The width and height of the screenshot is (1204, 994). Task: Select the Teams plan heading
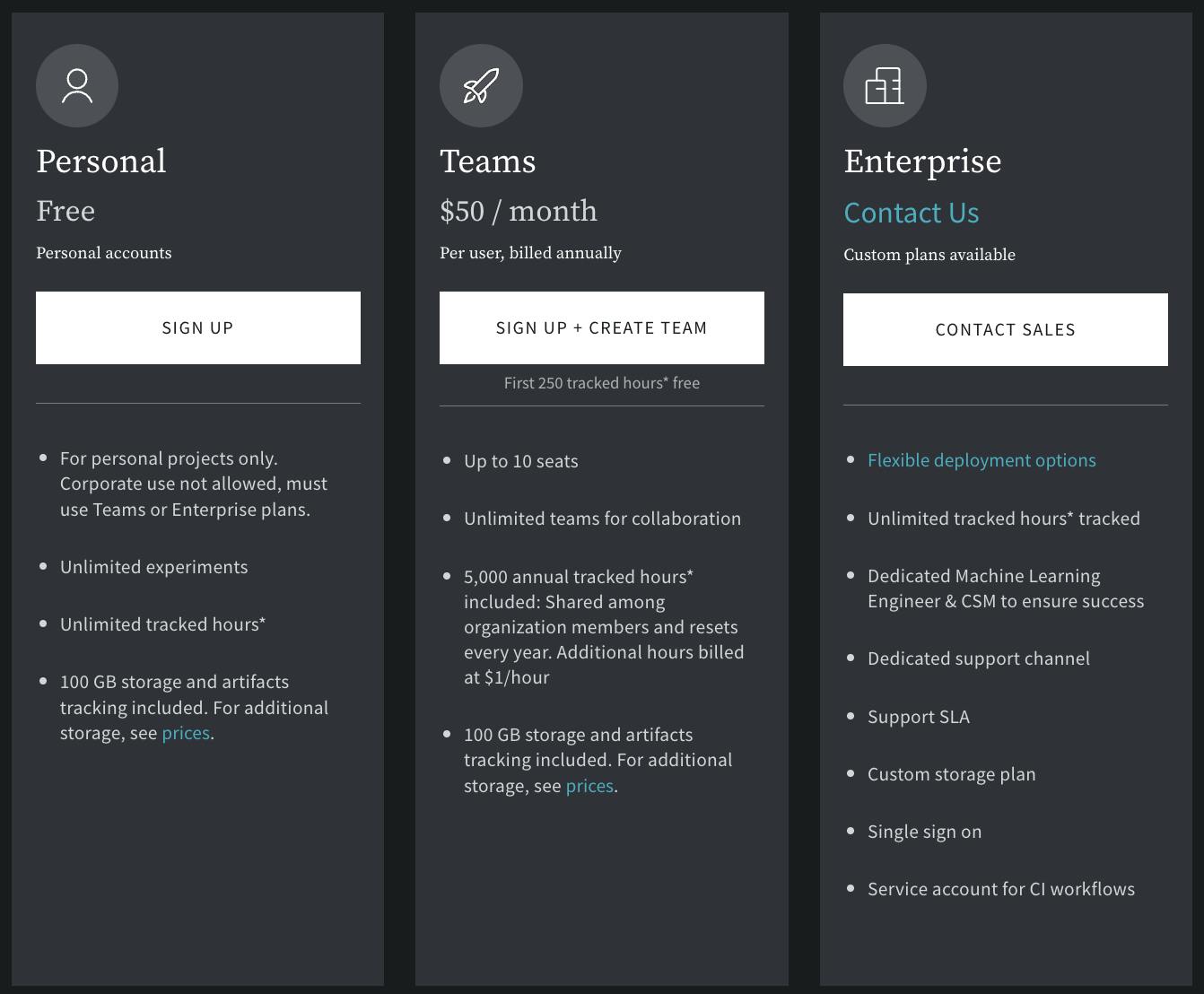point(487,161)
